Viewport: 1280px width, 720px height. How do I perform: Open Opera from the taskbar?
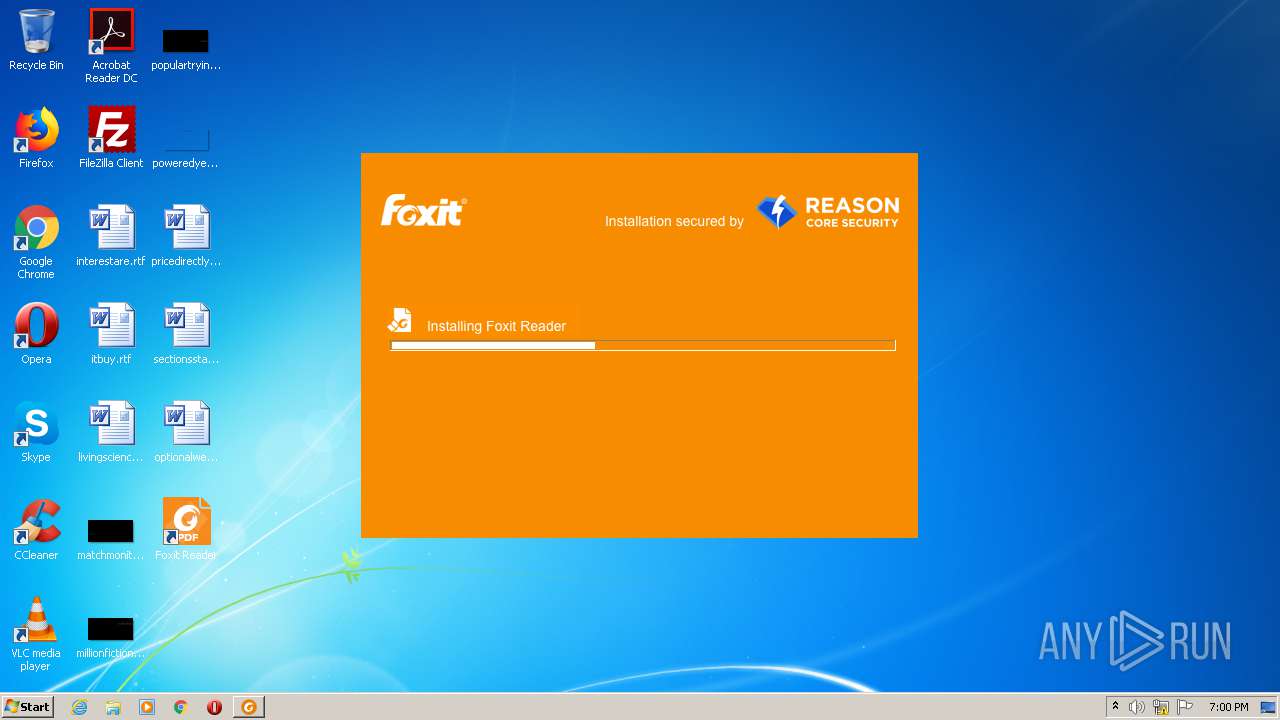click(214, 707)
